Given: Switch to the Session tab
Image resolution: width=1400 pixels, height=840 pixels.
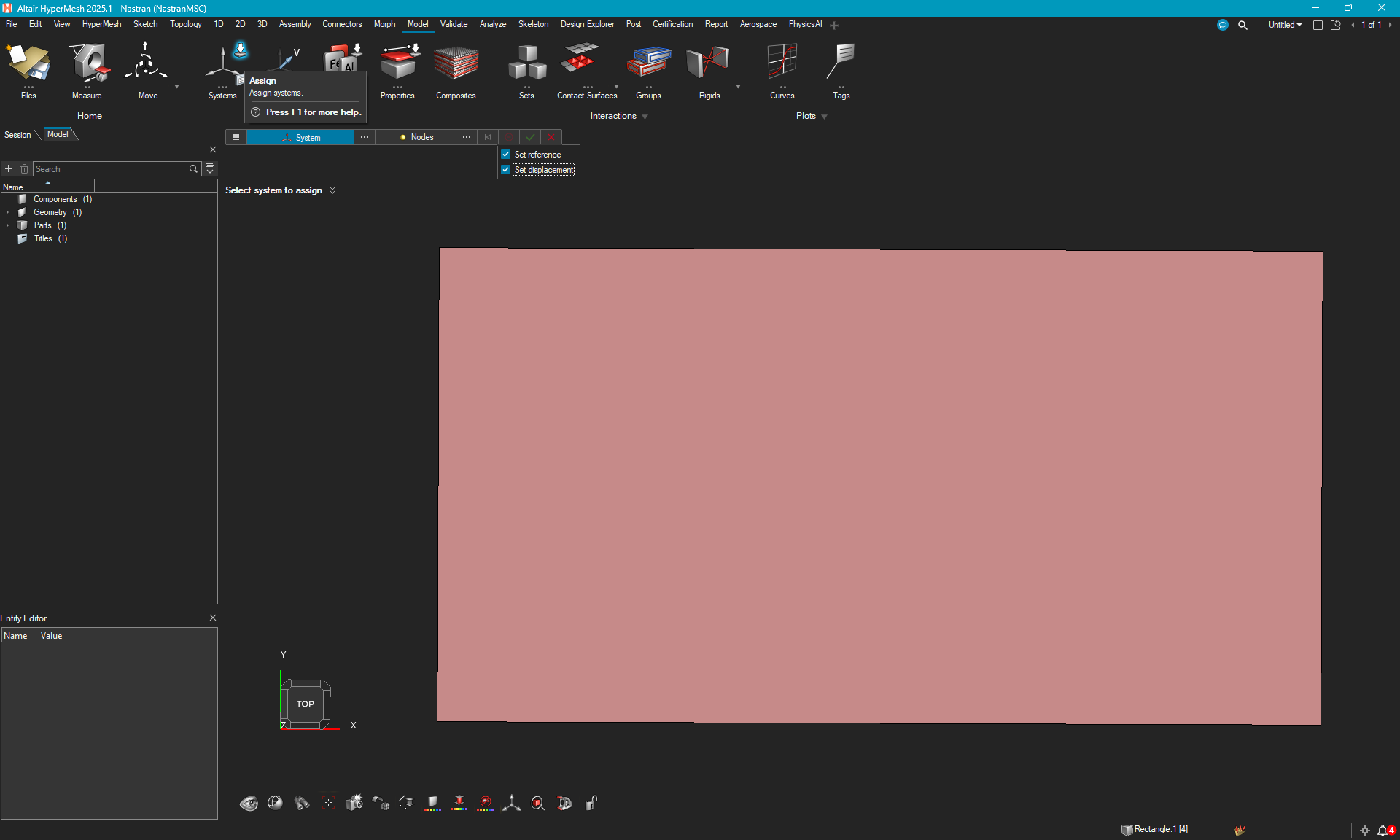Looking at the screenshot, I should (x=17, y=134).
